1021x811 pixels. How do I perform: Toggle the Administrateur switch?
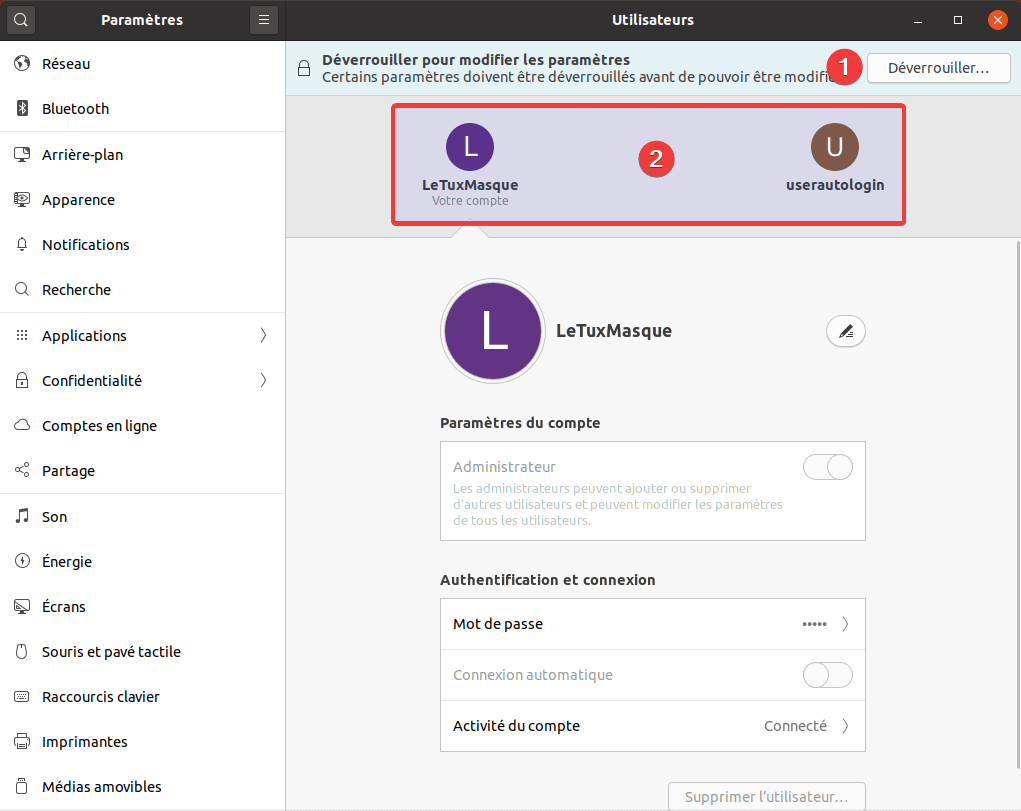click(828, 467)
